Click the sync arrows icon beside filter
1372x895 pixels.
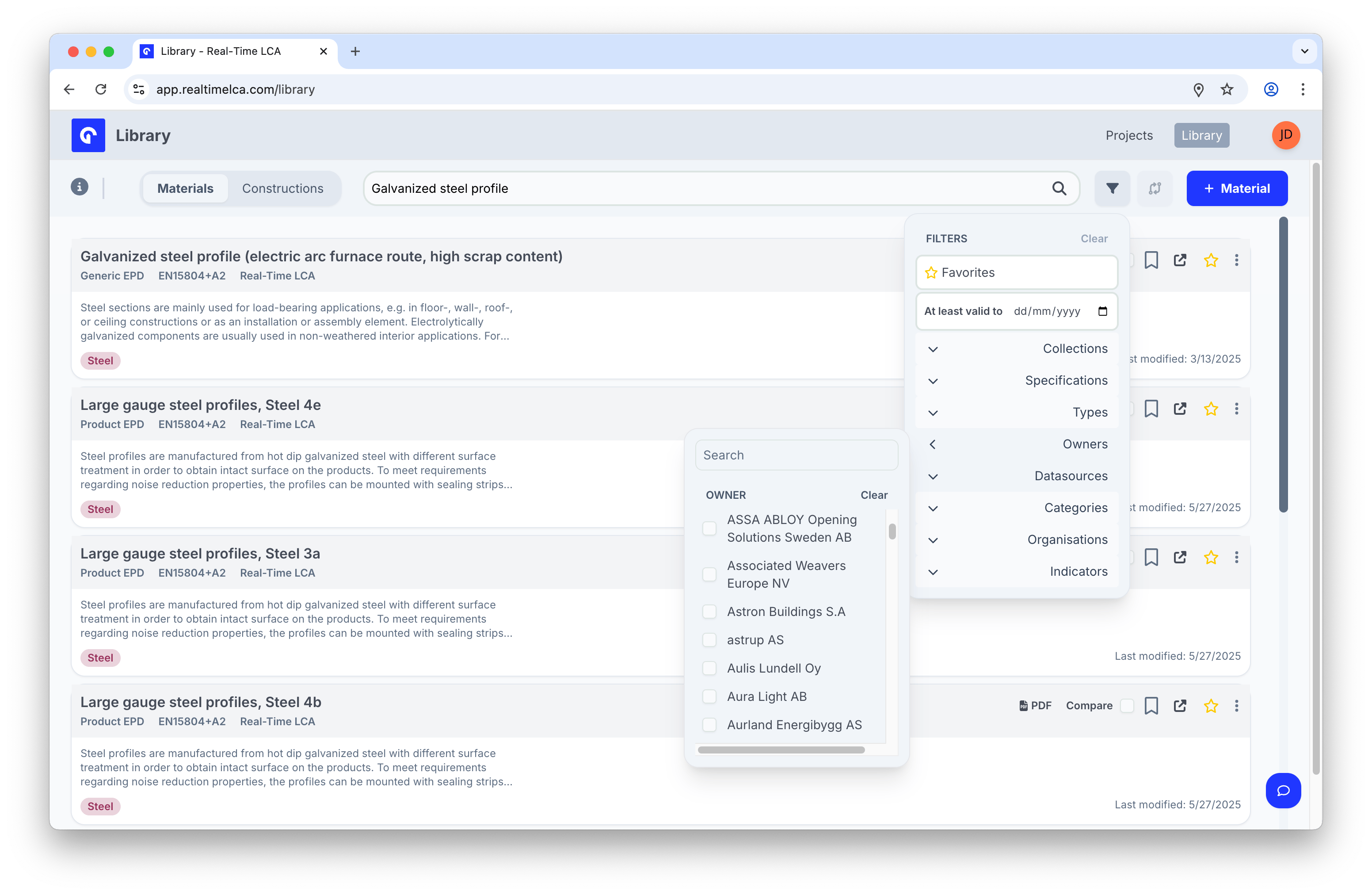(x=1155, y=188)
